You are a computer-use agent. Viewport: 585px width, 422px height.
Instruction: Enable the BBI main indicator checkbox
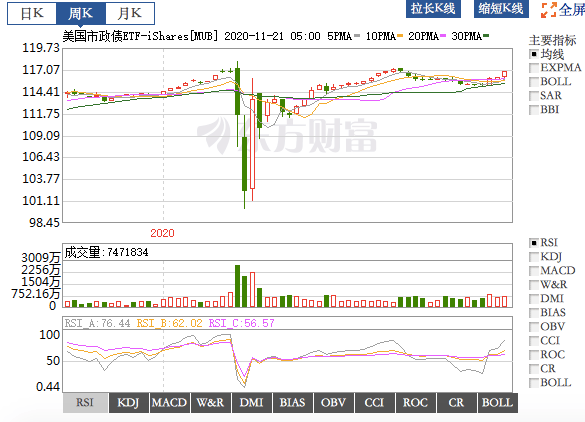point(534,110)
